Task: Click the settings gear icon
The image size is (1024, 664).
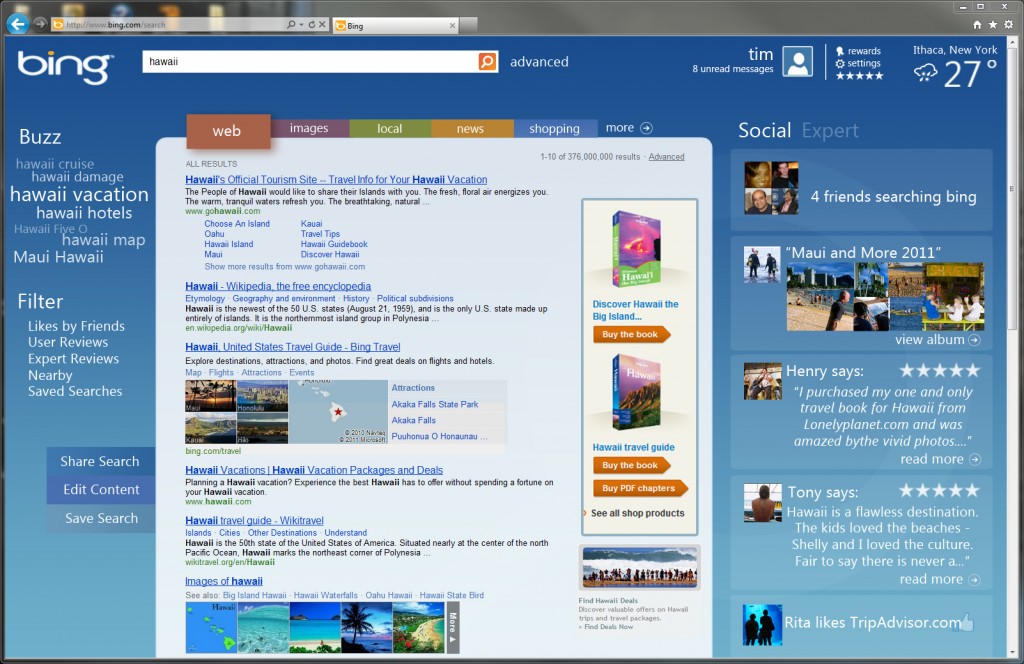Action: coord(840,63)
